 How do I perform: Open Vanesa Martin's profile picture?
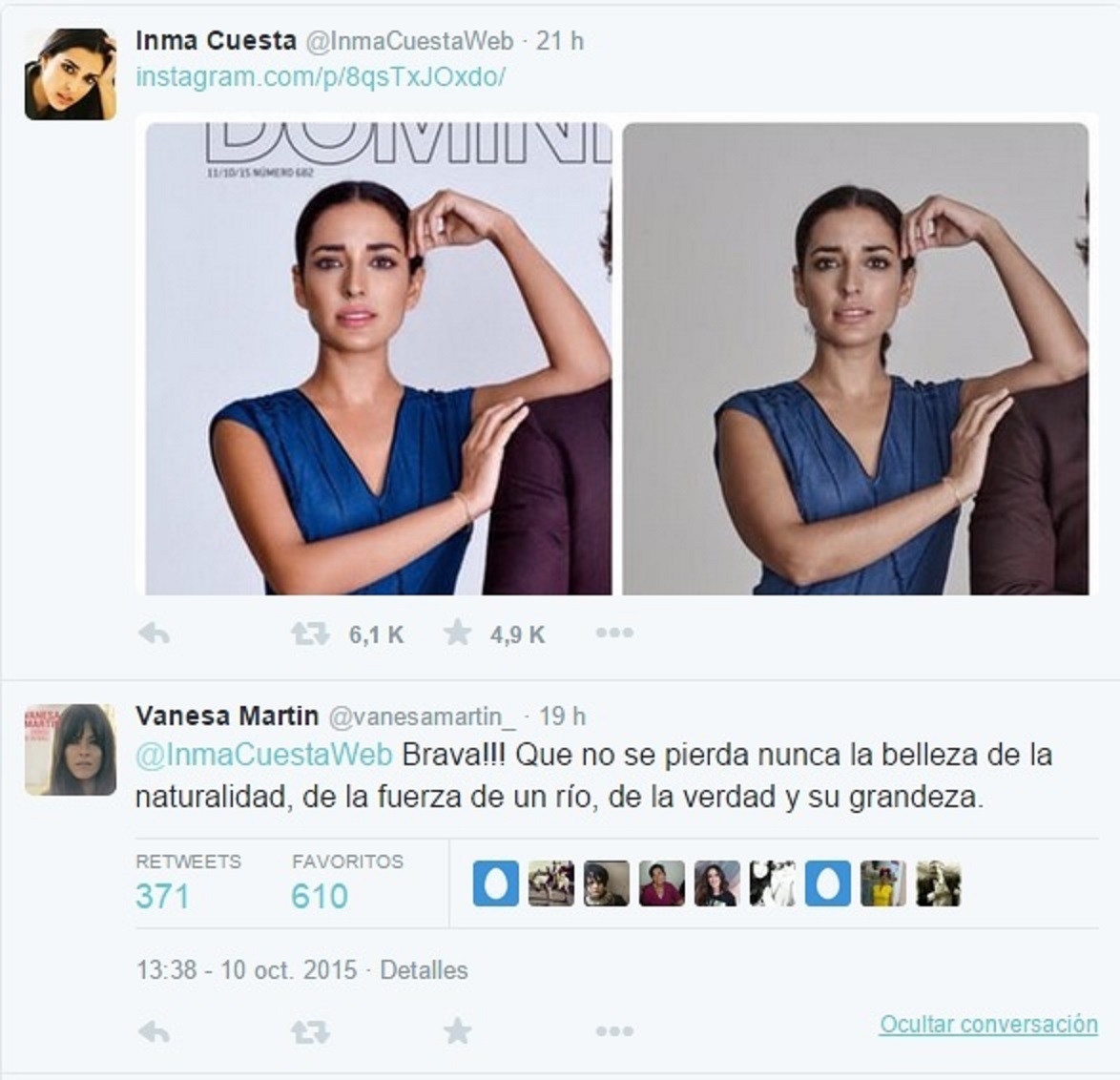(70, 749)
